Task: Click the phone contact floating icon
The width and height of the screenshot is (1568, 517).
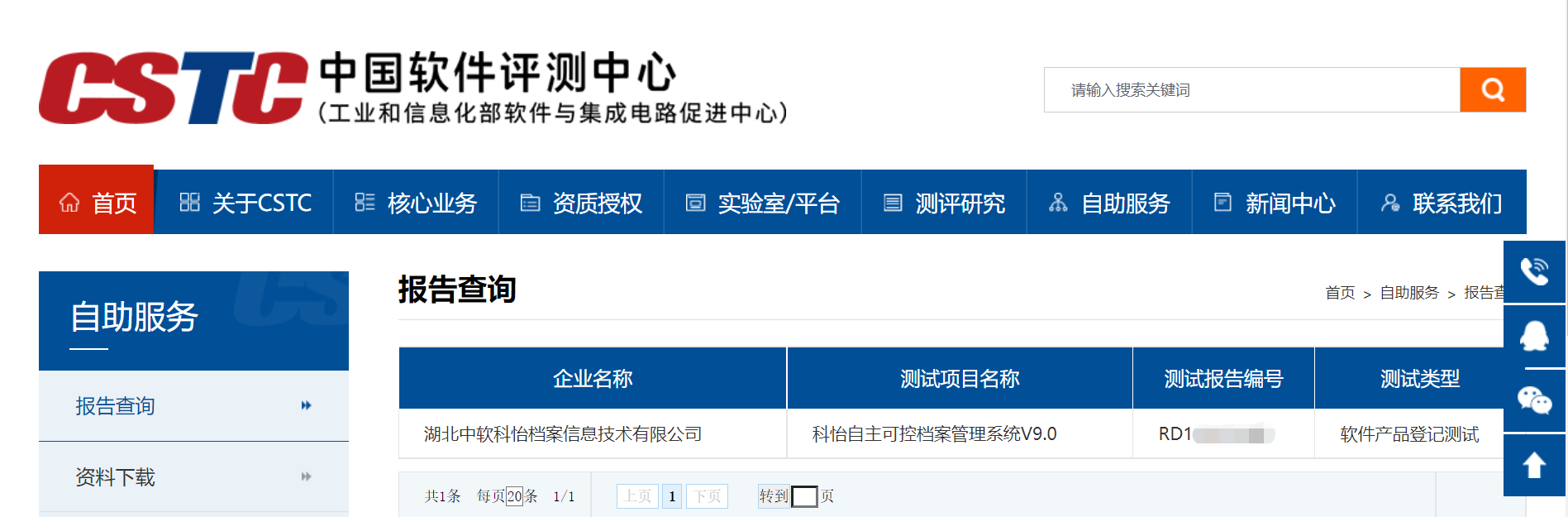Action: (x=1534, y=271)
